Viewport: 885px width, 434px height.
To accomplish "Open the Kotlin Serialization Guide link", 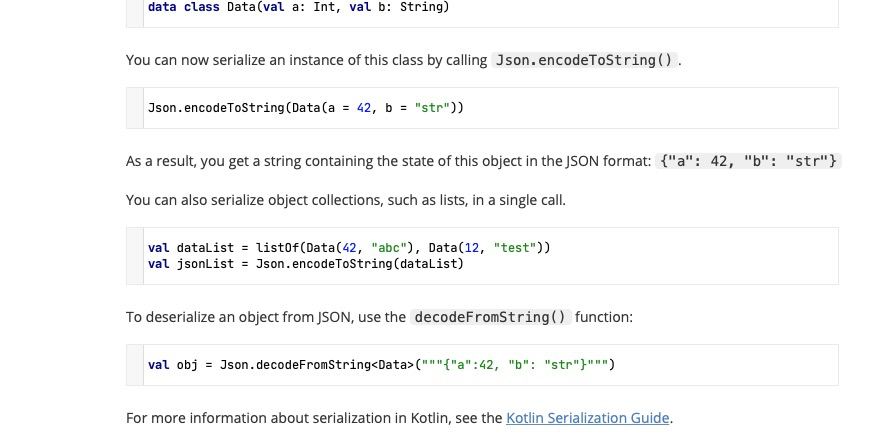I will pos(588,418).
